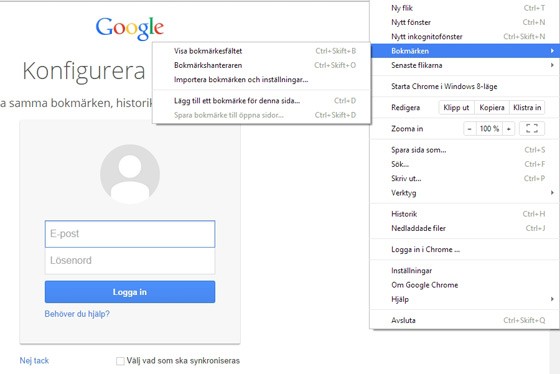The image size is (560, 374).
Task: Click the E-post input field
Action: pyautogui.click(x=130, y=234)
